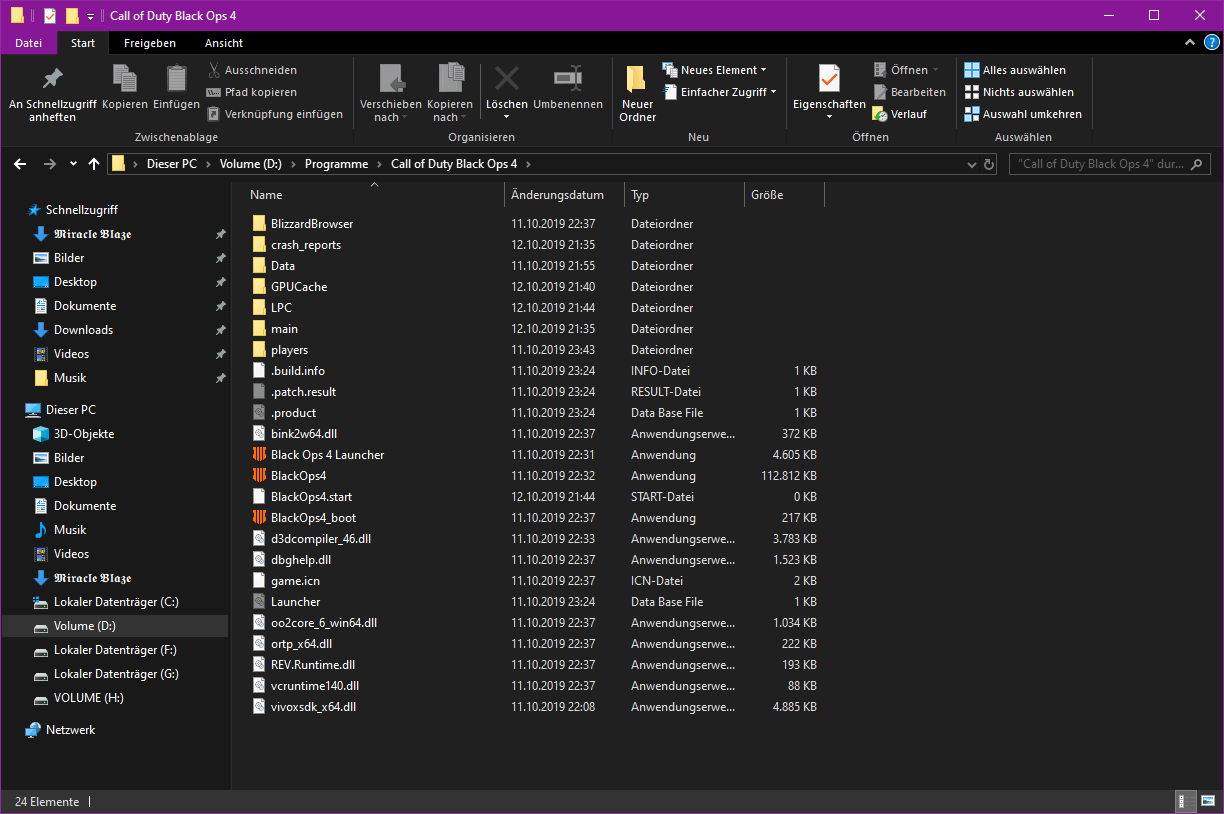Select the oo2core_6_win64.dll file
The width and height of the screenshot is (1224, 814).
click(x=323, y=623)
